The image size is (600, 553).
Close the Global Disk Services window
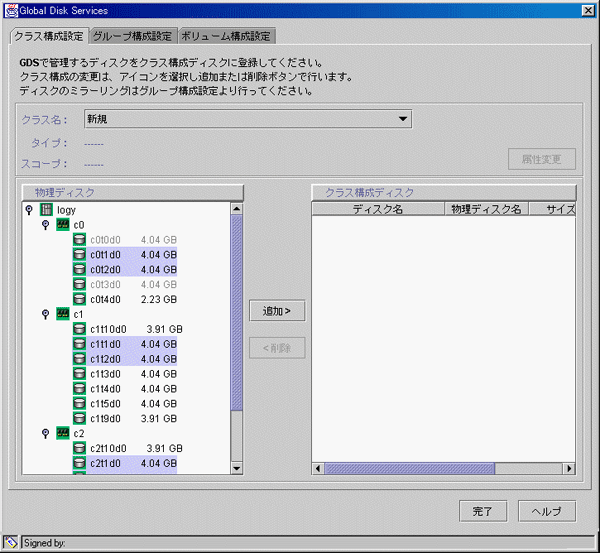coord(588,10)
